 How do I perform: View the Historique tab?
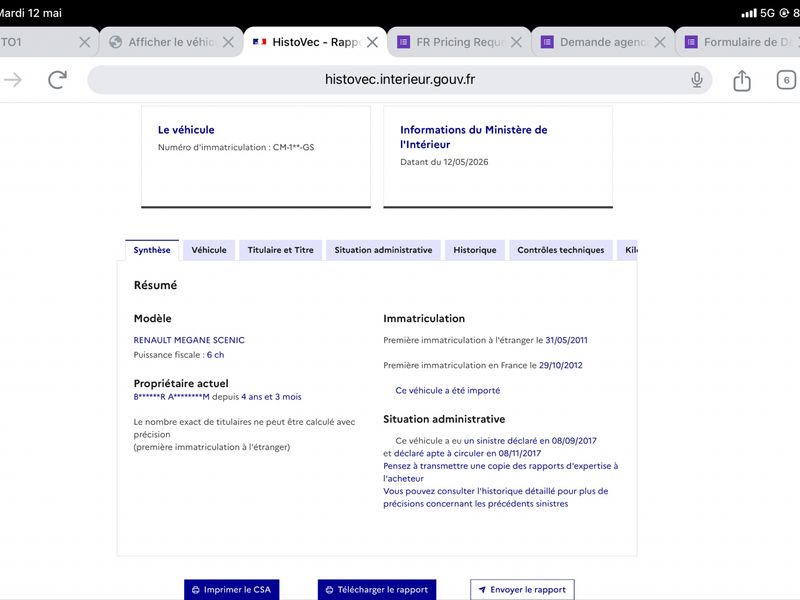click(474, 250)
